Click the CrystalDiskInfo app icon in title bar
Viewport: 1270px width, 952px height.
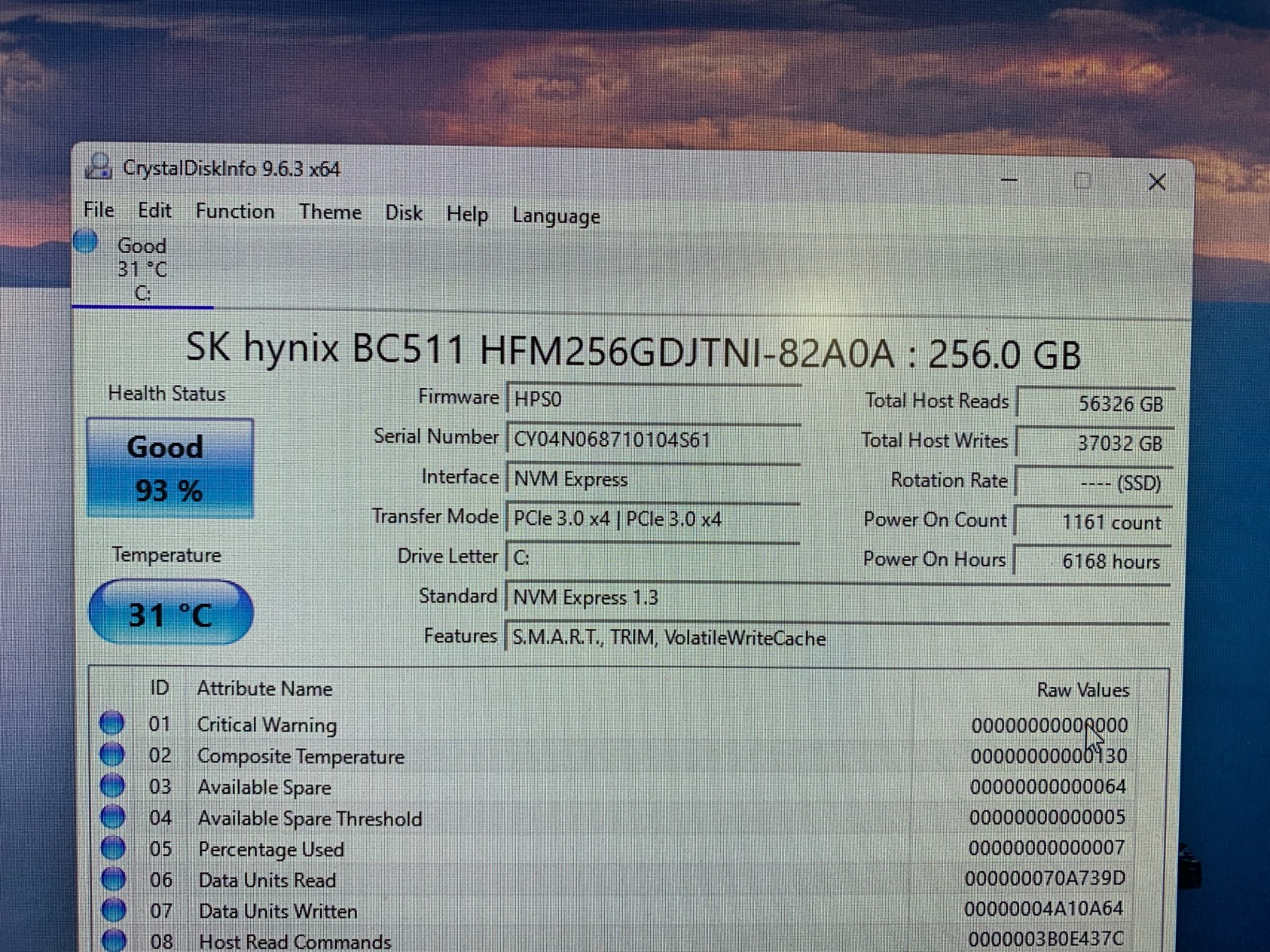[98, 166]
